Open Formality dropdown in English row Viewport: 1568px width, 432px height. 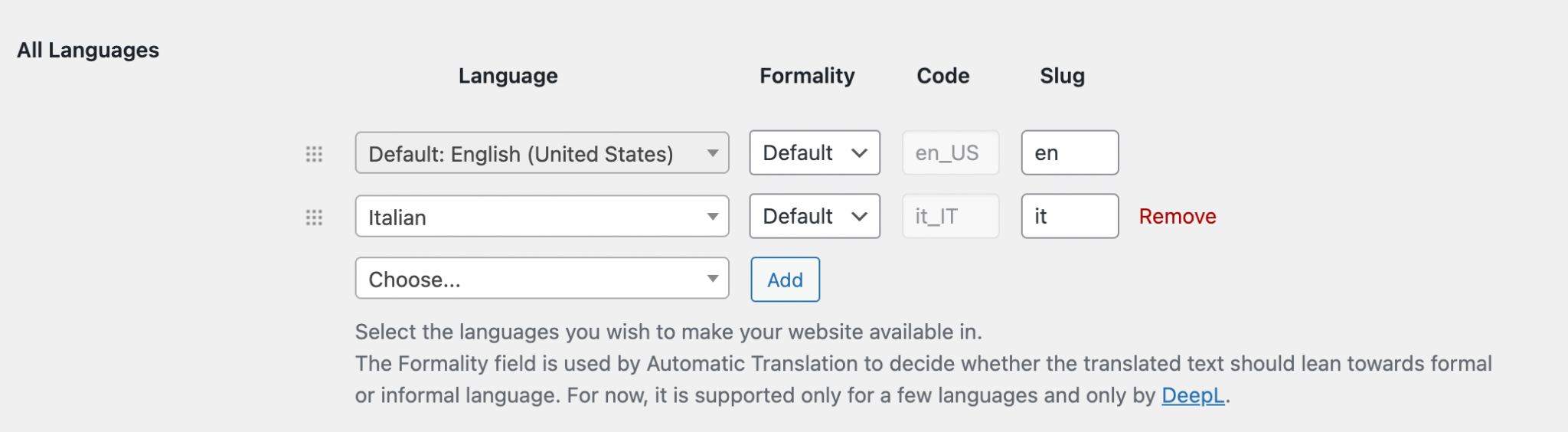(x=815, y=152)
